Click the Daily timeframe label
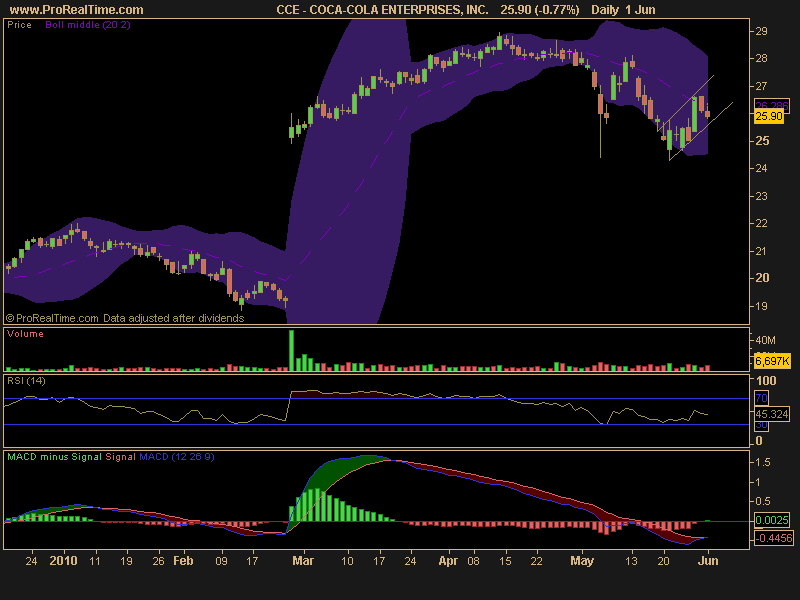Image resolution: width=800 pixels, height=600 pixels. coord(605,10)
